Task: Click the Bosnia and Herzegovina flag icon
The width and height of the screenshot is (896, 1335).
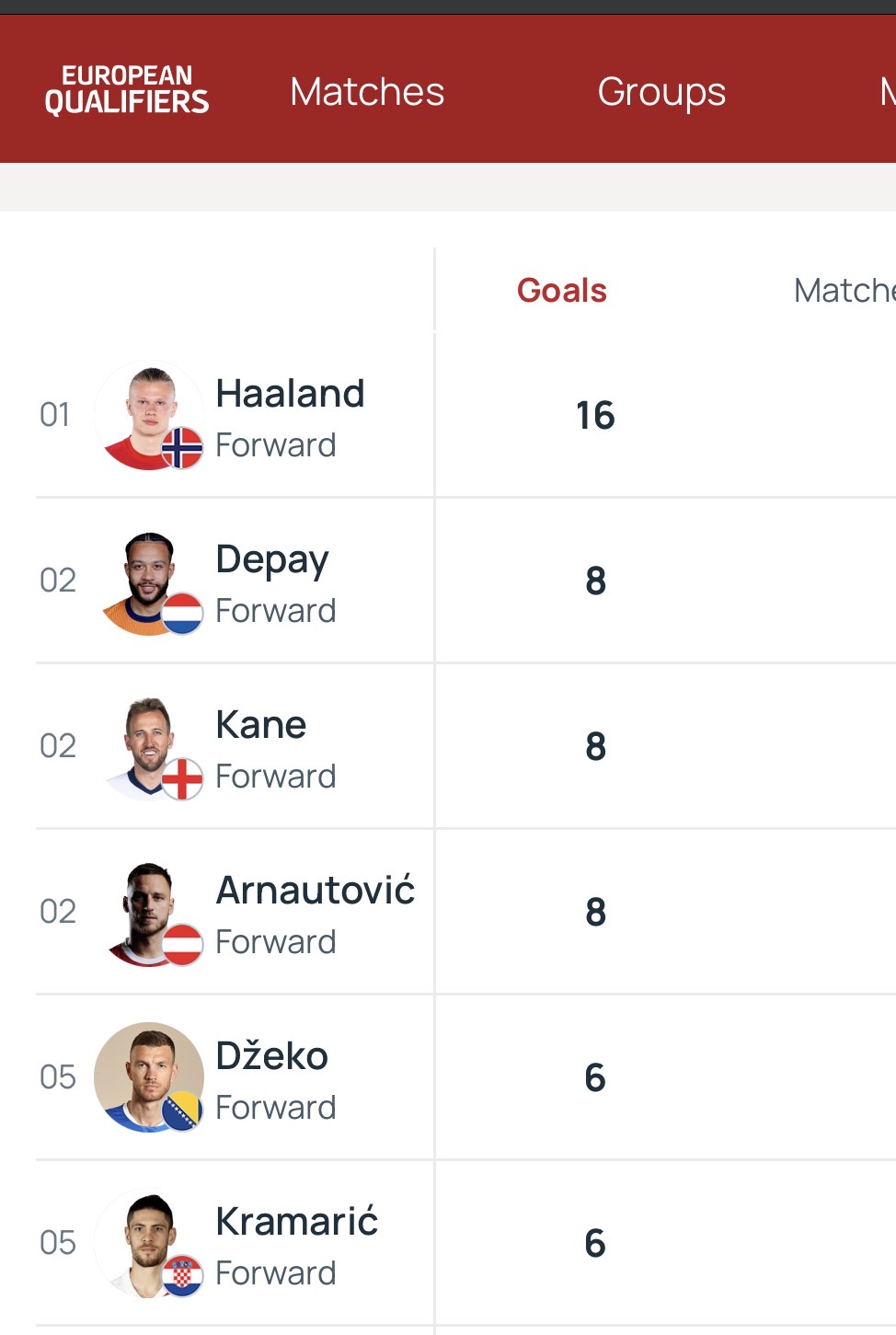Action: click(x=182, y=1111)
